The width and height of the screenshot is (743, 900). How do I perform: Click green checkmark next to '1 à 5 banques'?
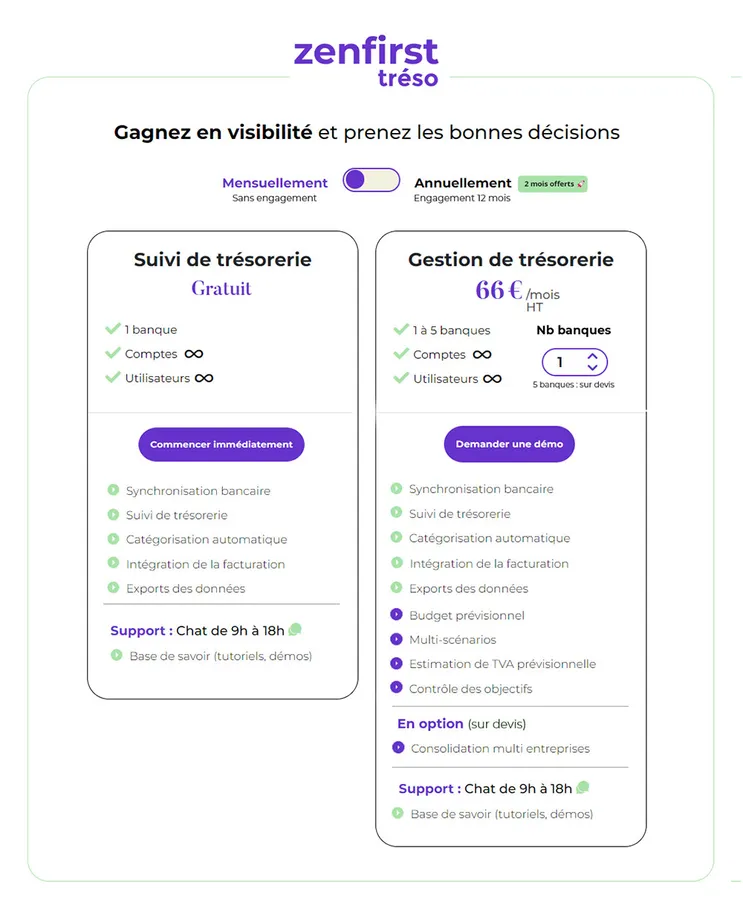401,330
